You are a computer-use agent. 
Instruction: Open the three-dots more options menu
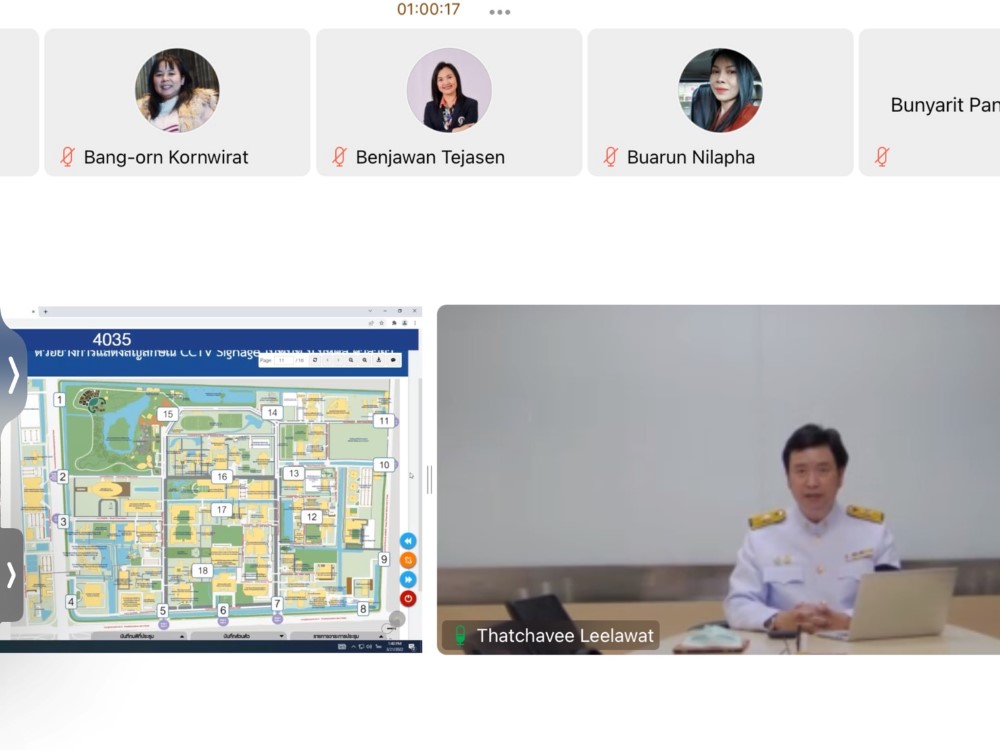pyautogui.click(x=500, y=12)
